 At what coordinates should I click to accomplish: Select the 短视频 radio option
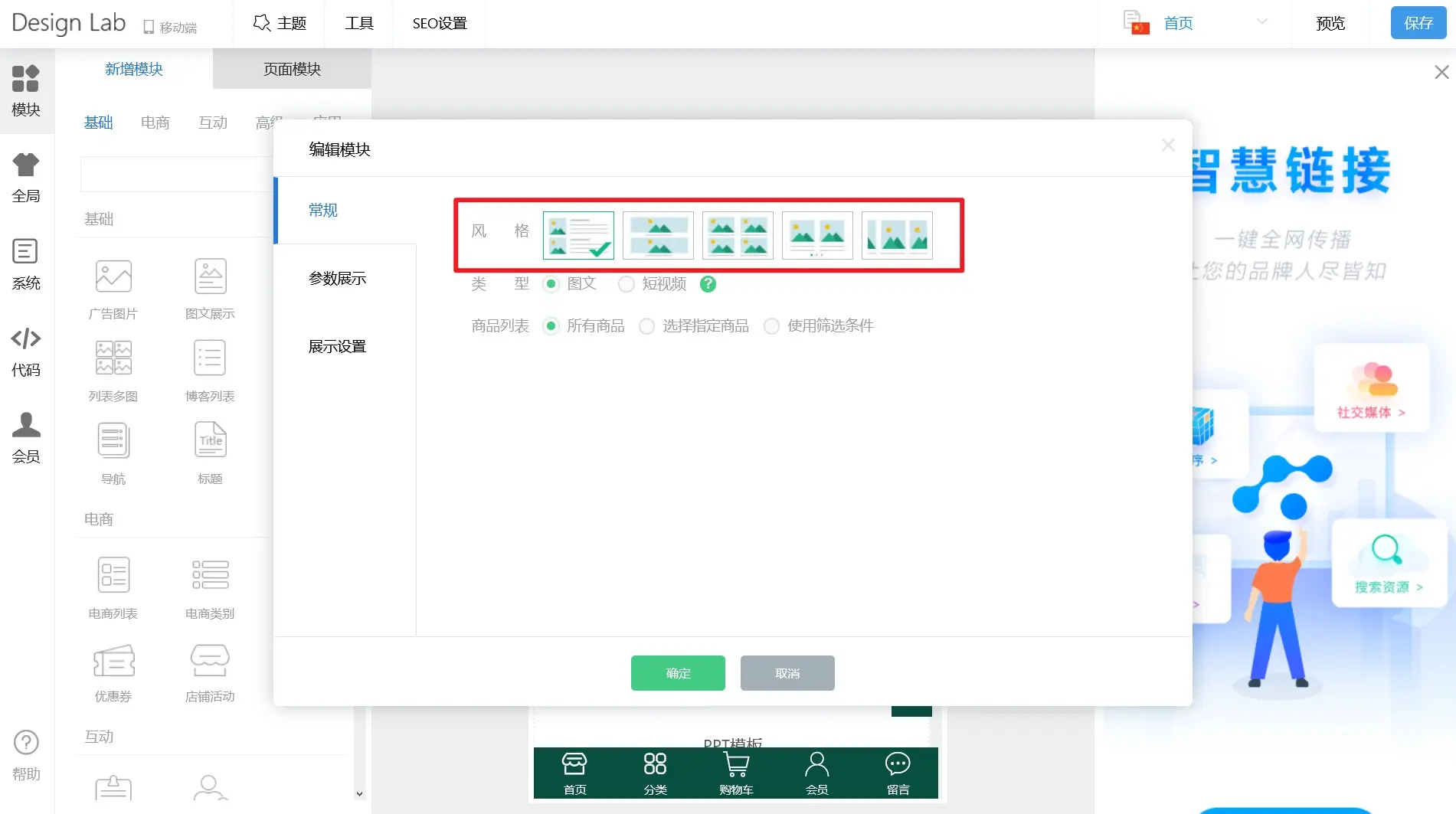coord(627,284)
